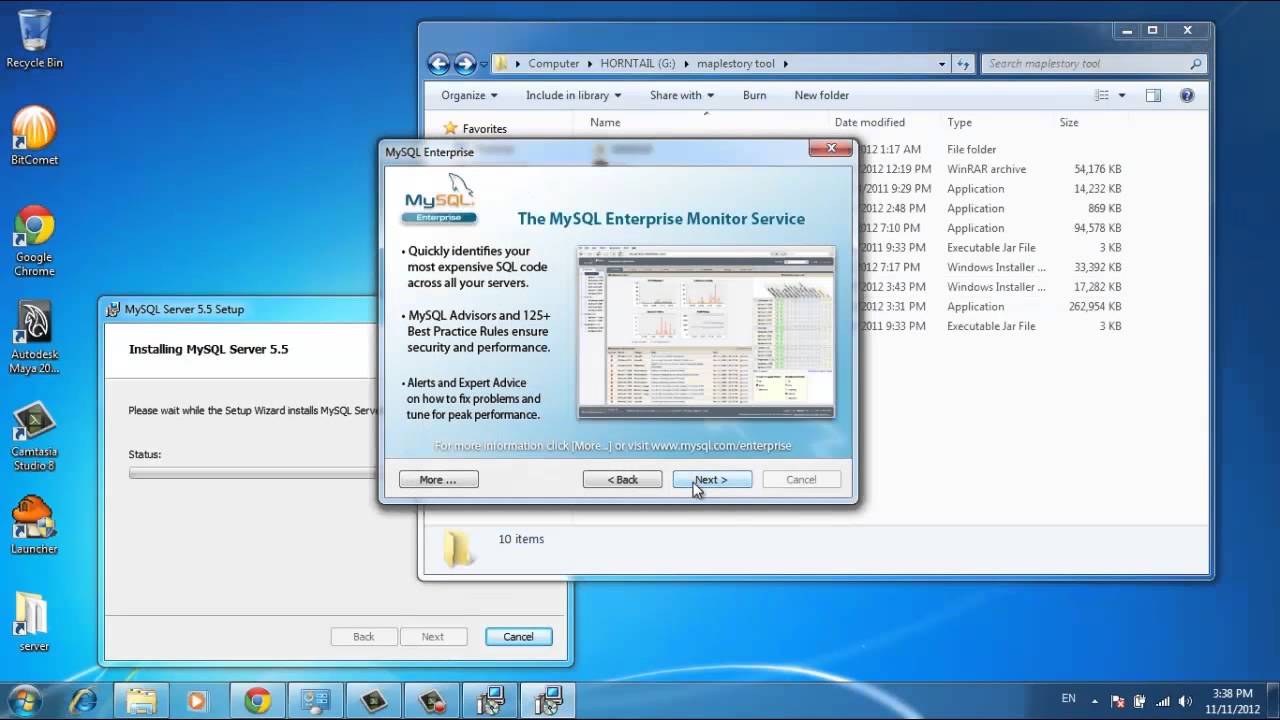1280x720 pixels.
Task: Select the Launcher desktop shortcut
Action: [x=34, y=525]
